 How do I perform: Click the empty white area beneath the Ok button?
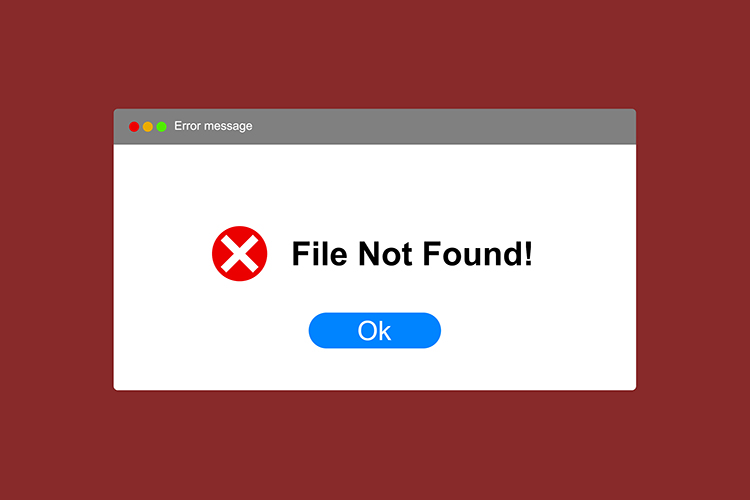click(375, 369)
